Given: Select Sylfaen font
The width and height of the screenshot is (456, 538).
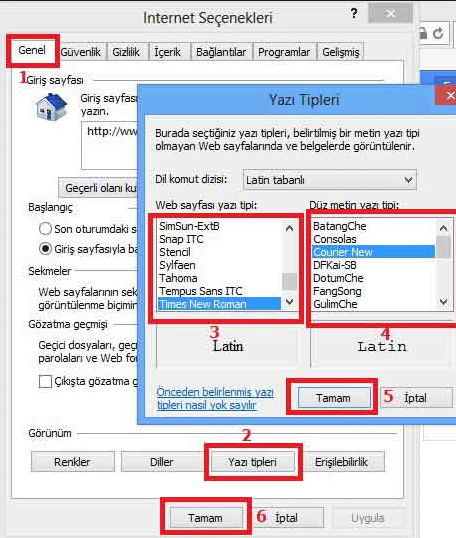Looking at the screenshot, I should tap(220, 266).
